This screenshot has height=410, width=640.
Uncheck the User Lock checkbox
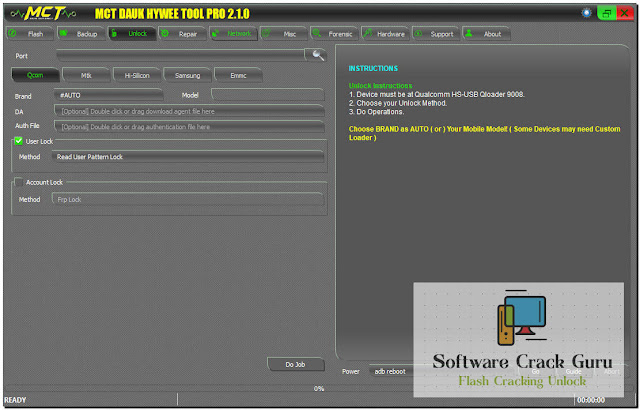pos(18,141)
